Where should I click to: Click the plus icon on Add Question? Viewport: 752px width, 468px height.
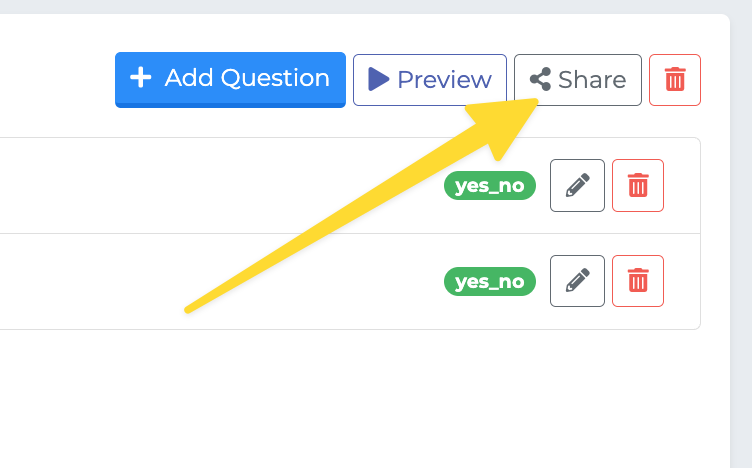(141, 77)
